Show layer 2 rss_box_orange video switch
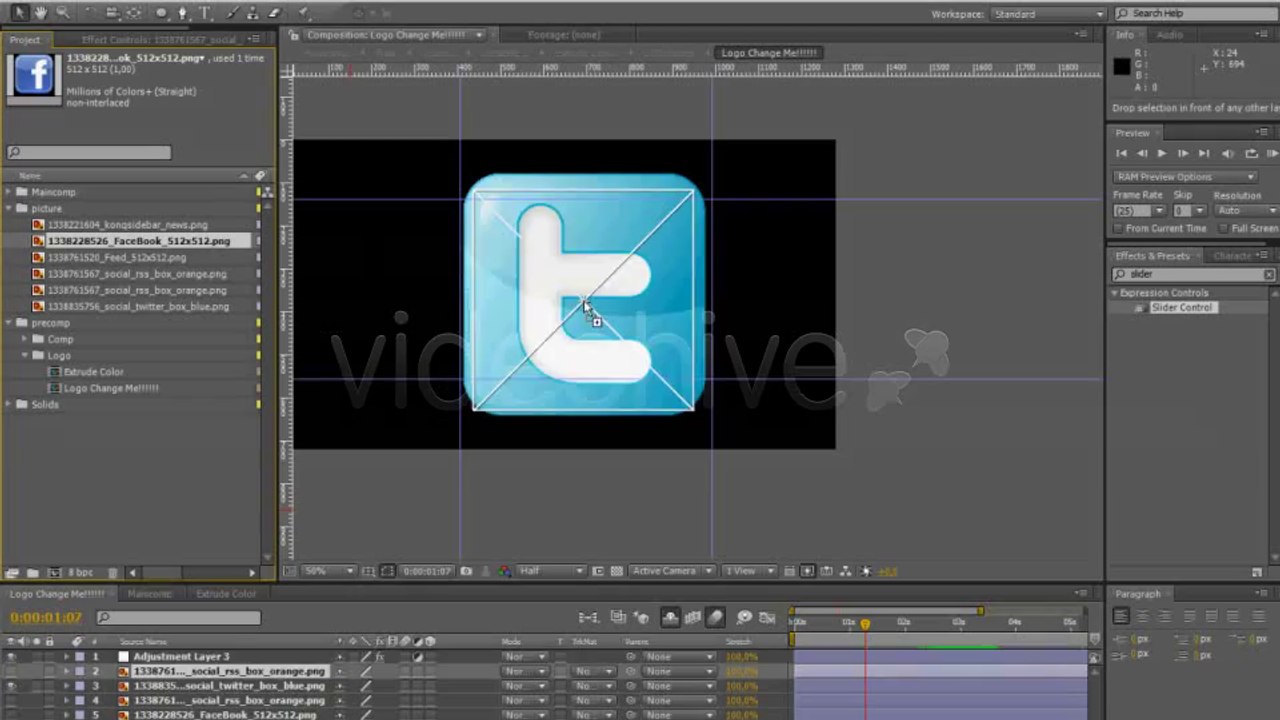1280x720 pixels. [12, 672]
